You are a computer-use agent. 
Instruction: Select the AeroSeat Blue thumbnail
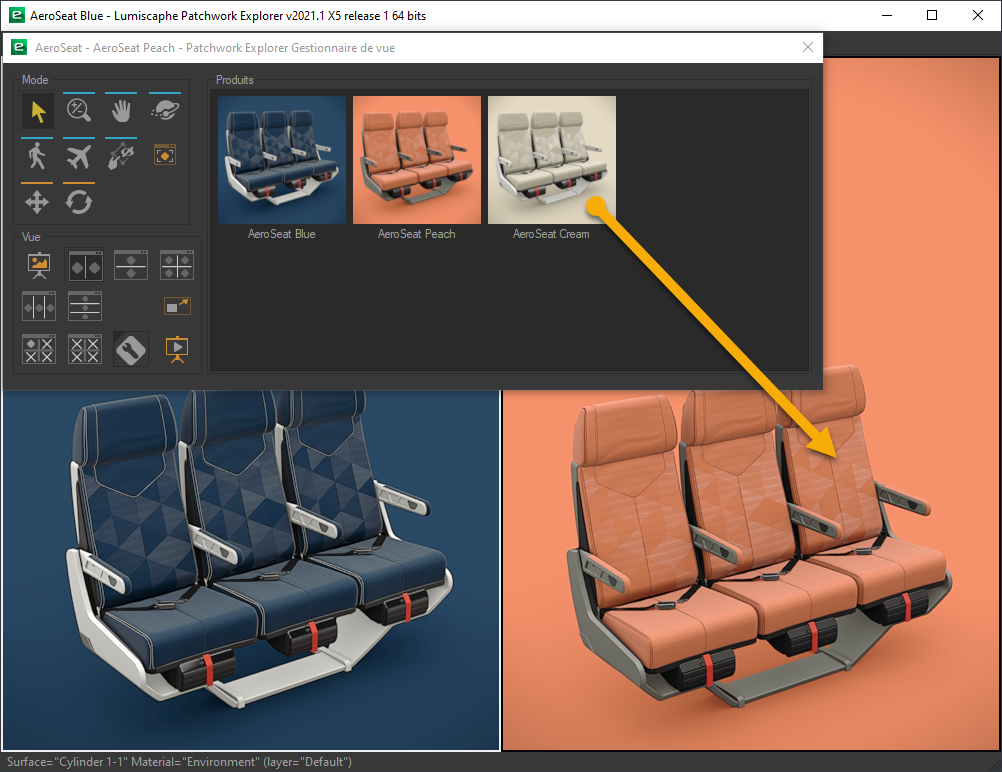[282, 160]
